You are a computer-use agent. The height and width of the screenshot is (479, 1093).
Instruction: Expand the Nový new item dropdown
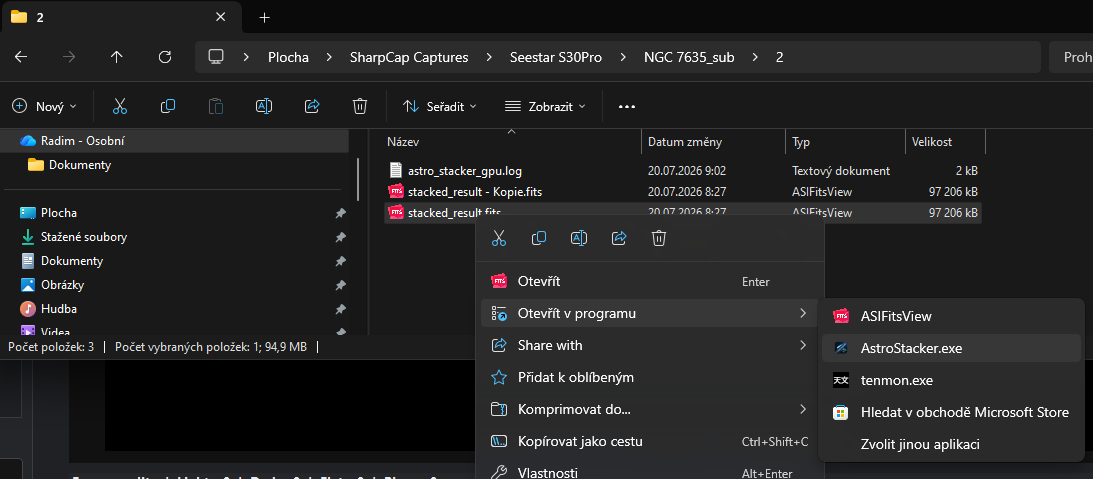pos(45,106)
